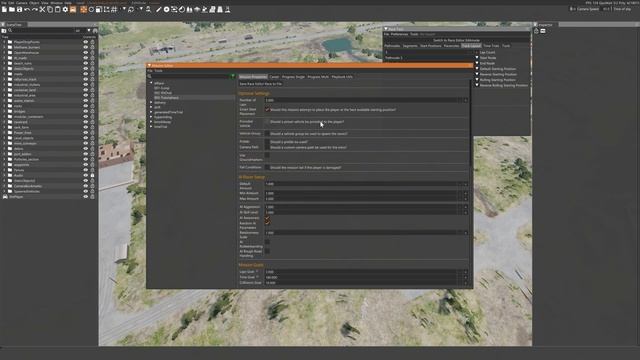Click the green filter icon in Mission Editor
Screen dimensions: 640x360
pos(233,76)
